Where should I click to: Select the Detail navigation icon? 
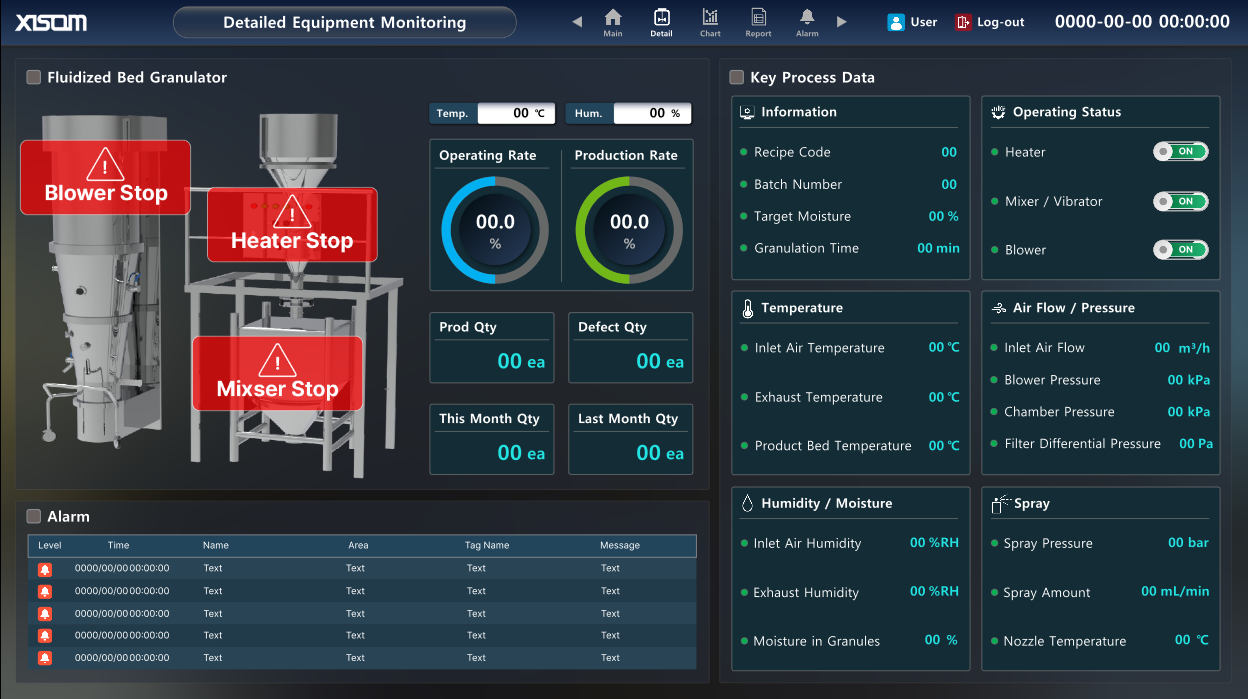click(661, 20)
